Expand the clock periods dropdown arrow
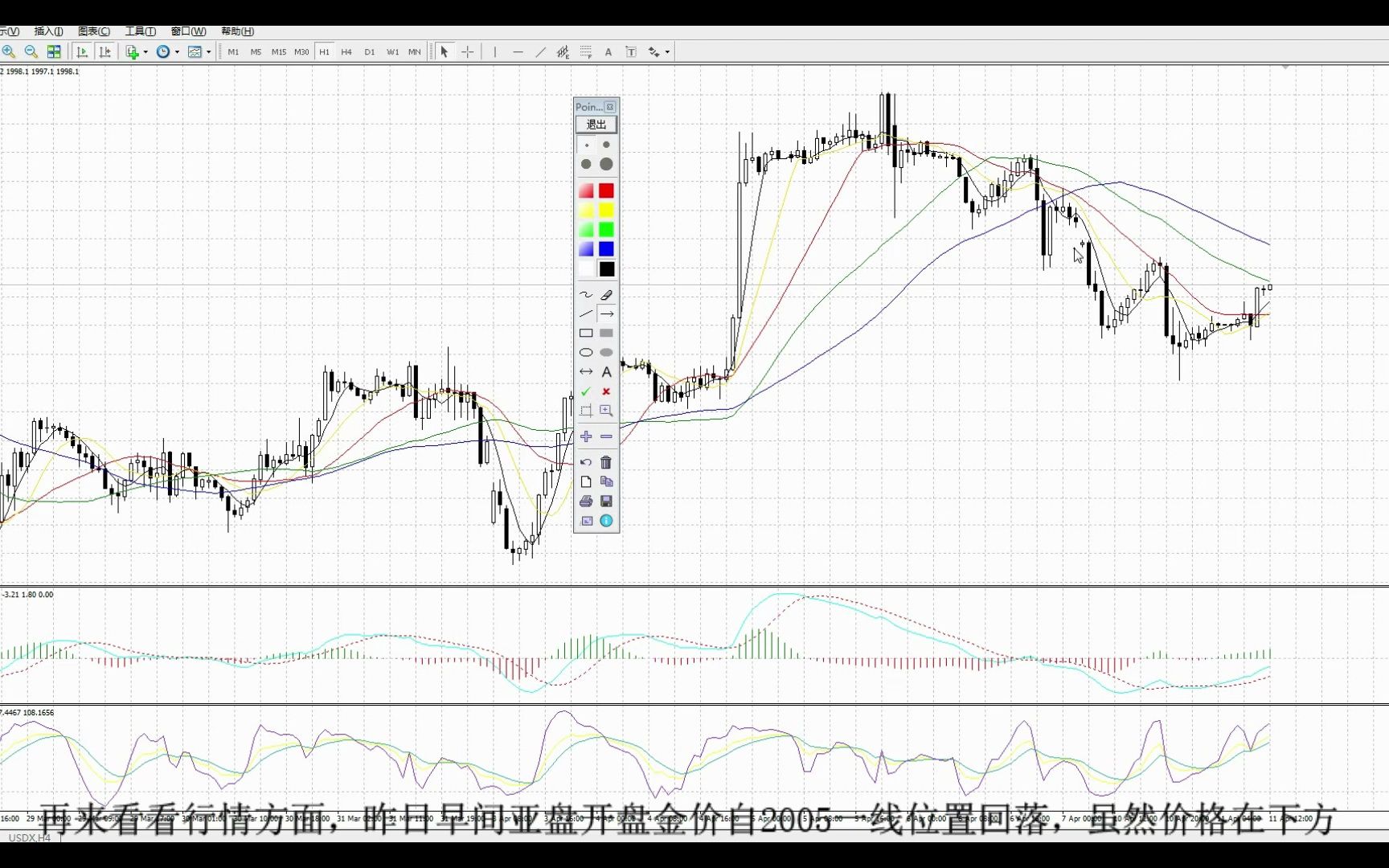 [177, 51]
